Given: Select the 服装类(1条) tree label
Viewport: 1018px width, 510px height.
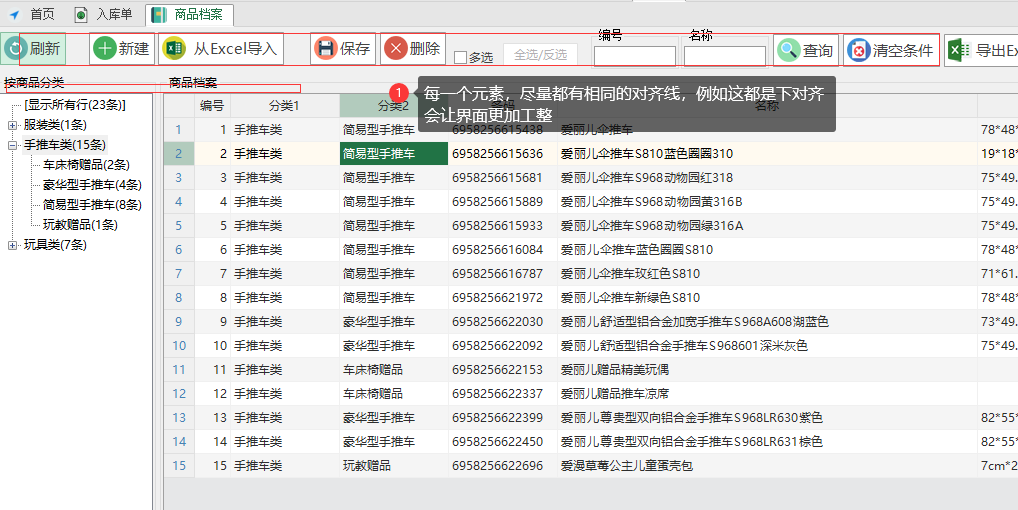Looking at the screenshot, I should (x=55, y=125).
